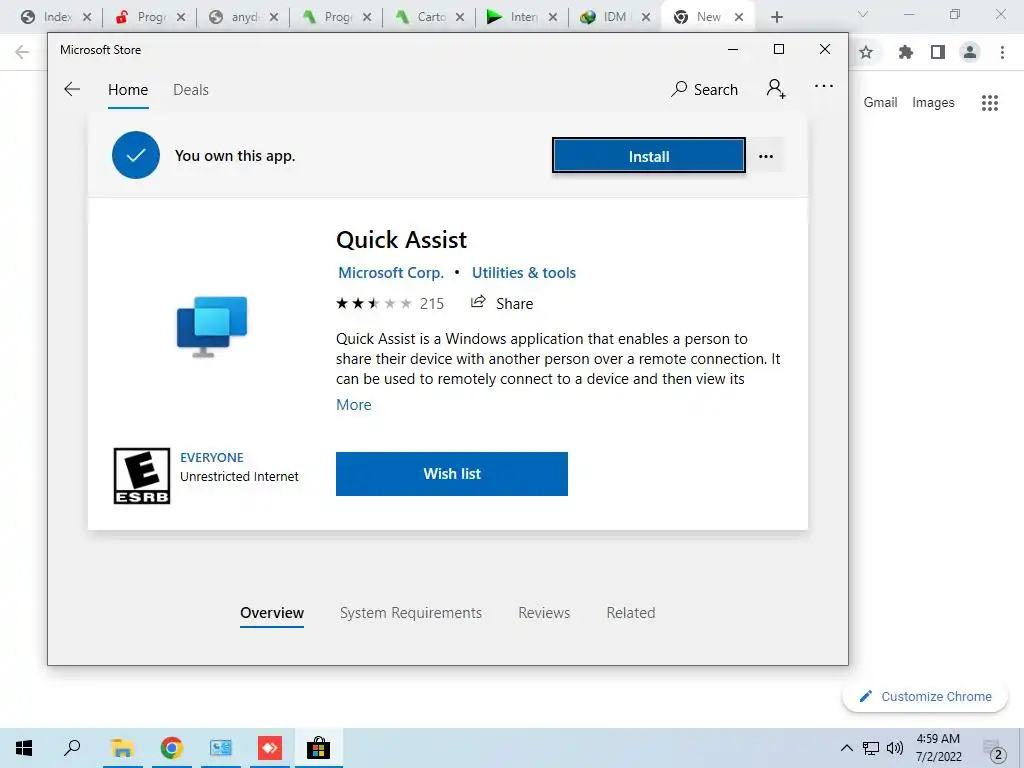Click the ESRB Everyone rating badge

coord(142,476)
